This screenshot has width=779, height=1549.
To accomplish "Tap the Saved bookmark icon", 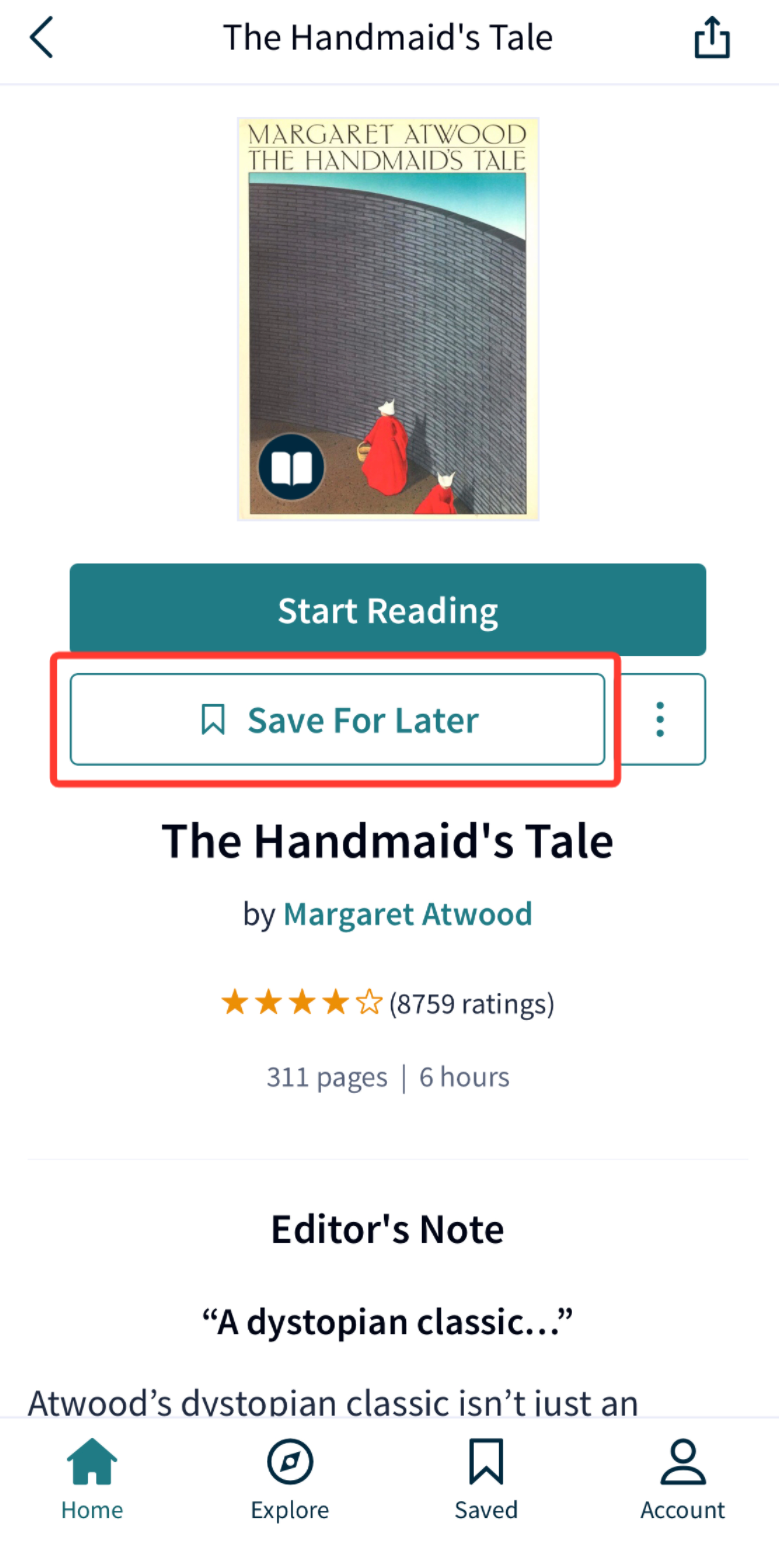I will point(486,1462).
